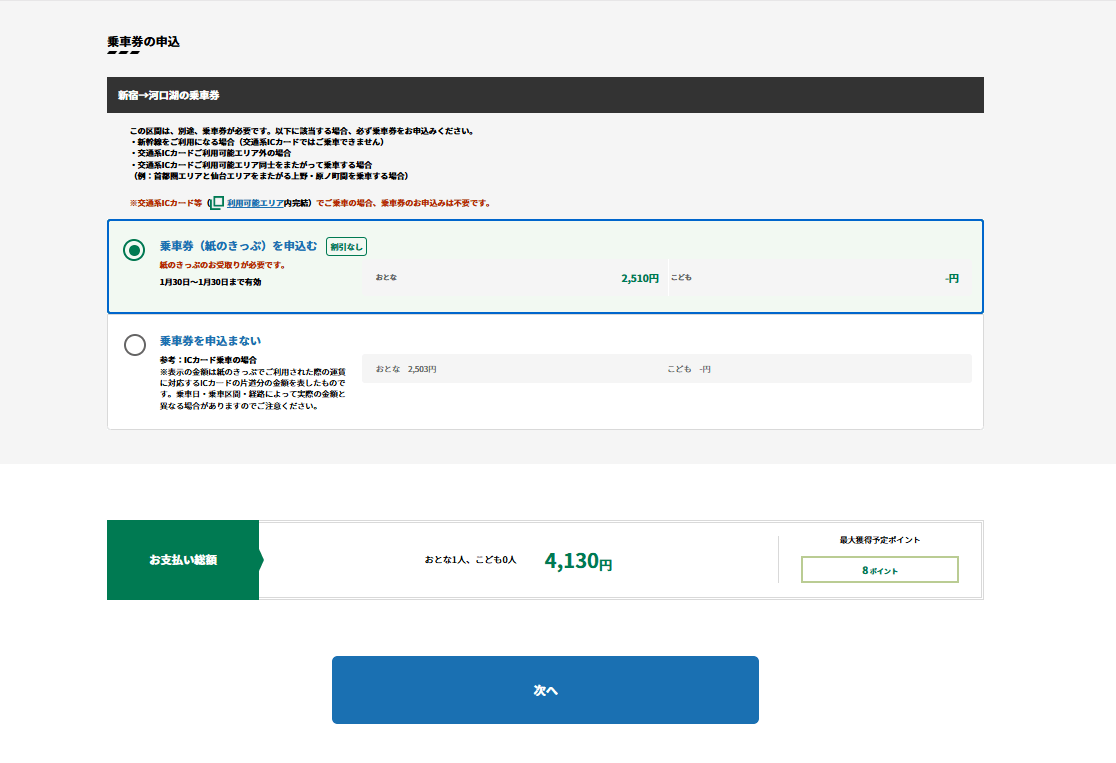Screen dimensions: 1116x763
Task: Click the green お支払い総額 label
Action: (183, 560)
